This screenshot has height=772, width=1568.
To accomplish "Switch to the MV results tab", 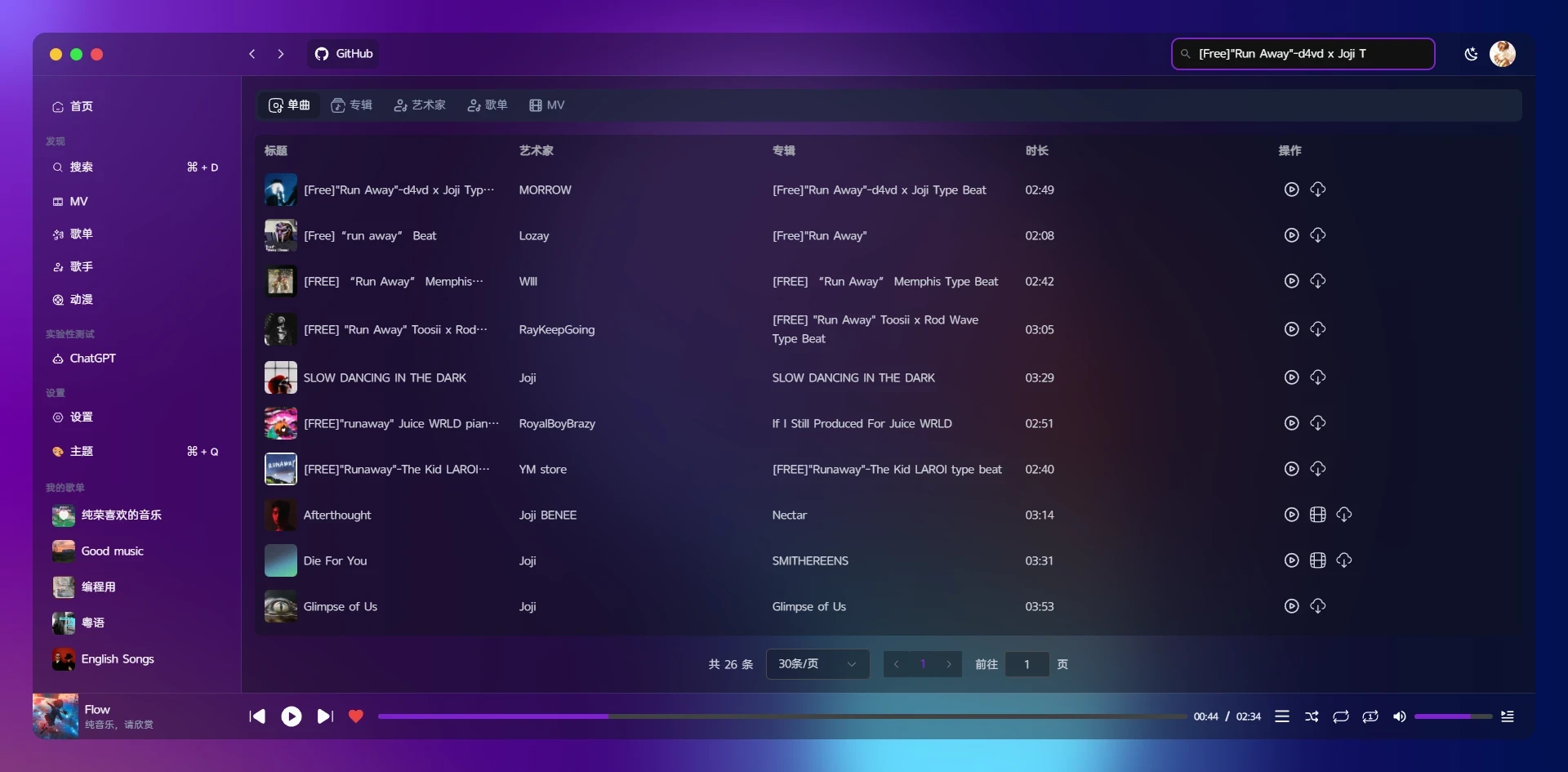I will 546,105.
